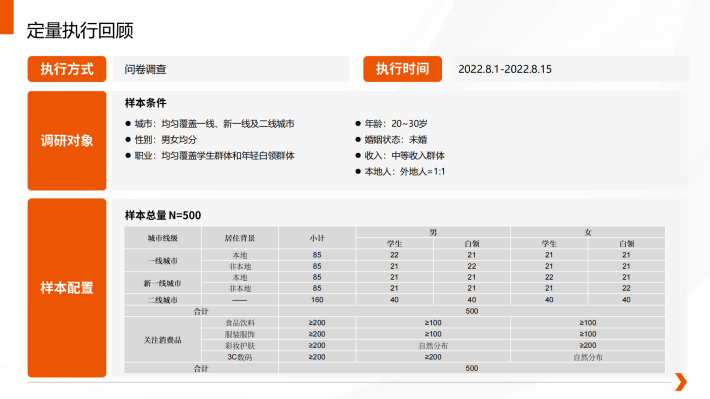Select the 居住背景 table header cell

tap(240, 238)
